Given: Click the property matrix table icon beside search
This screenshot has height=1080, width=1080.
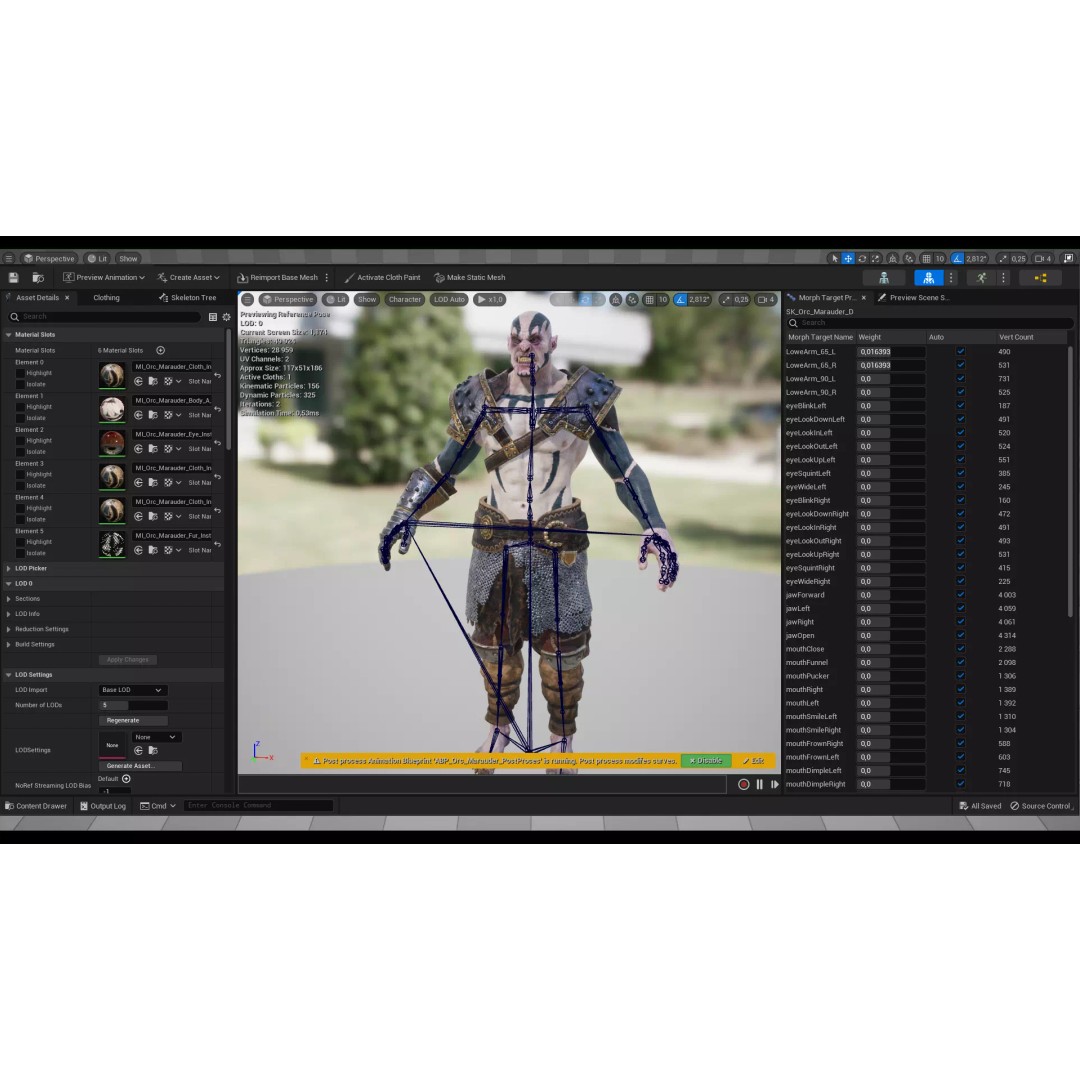Looking at the screenshot, I should 213,317.
